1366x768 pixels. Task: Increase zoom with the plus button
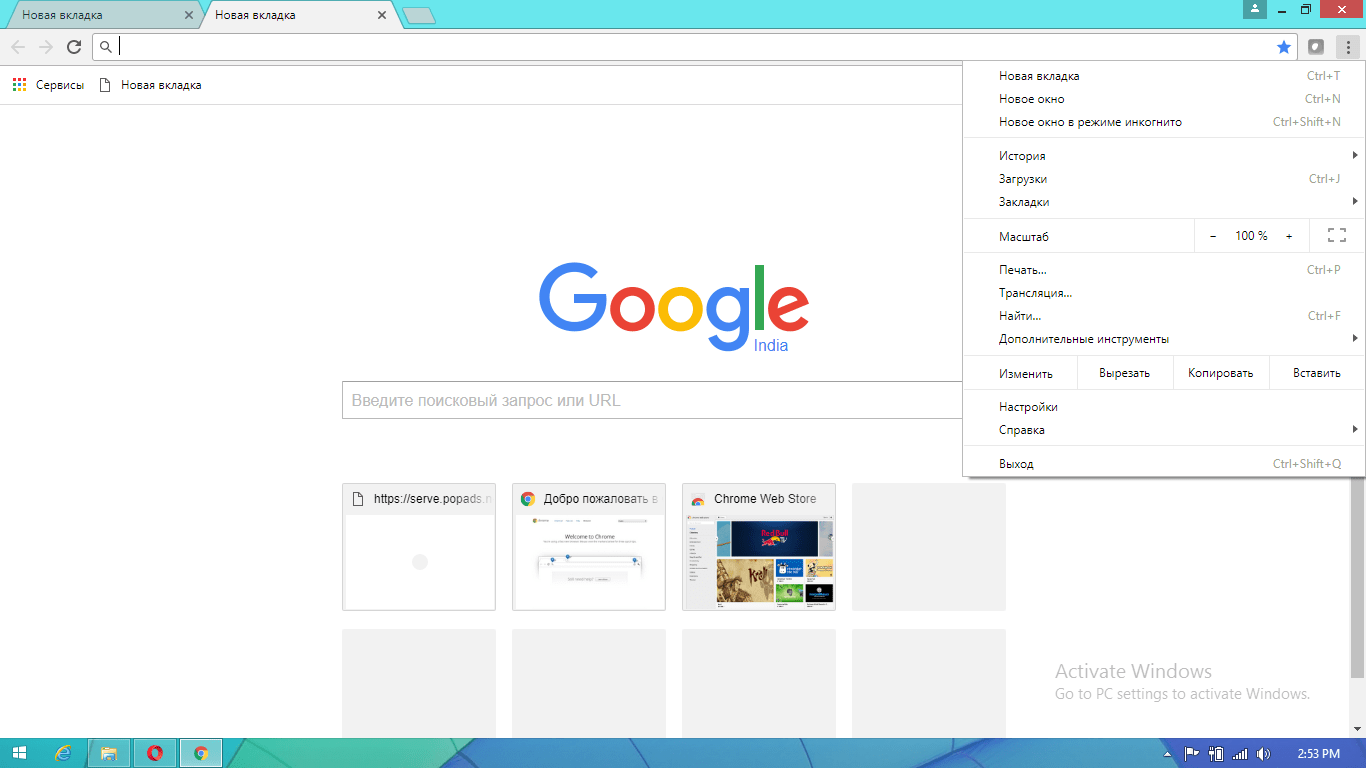[1289, 236]
